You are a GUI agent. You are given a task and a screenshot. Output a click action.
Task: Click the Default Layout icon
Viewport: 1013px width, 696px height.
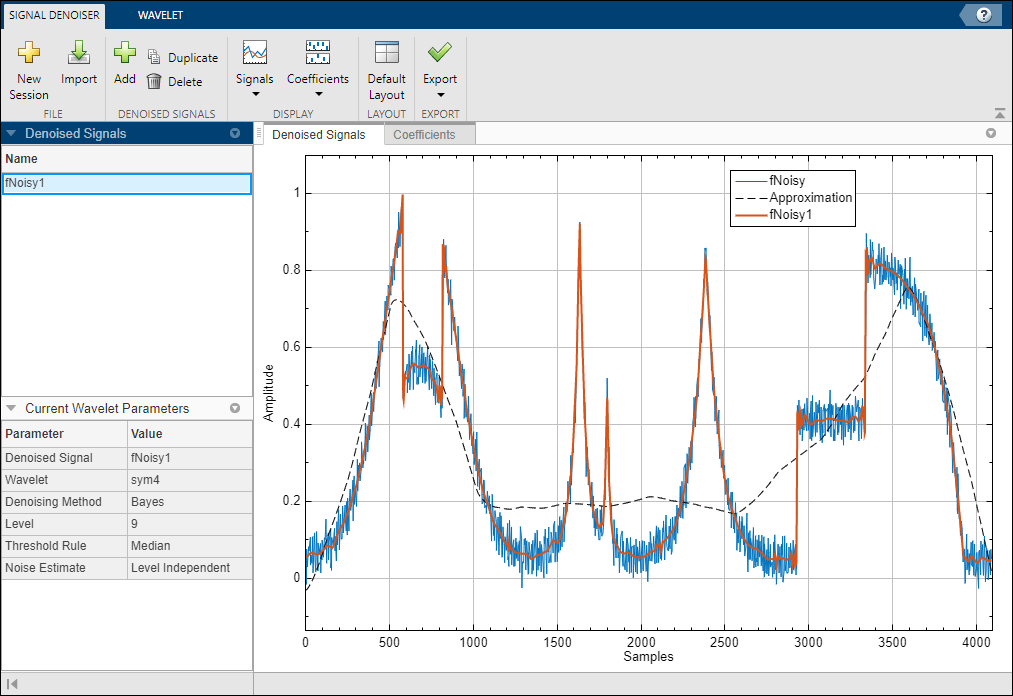tap(386, 54)
